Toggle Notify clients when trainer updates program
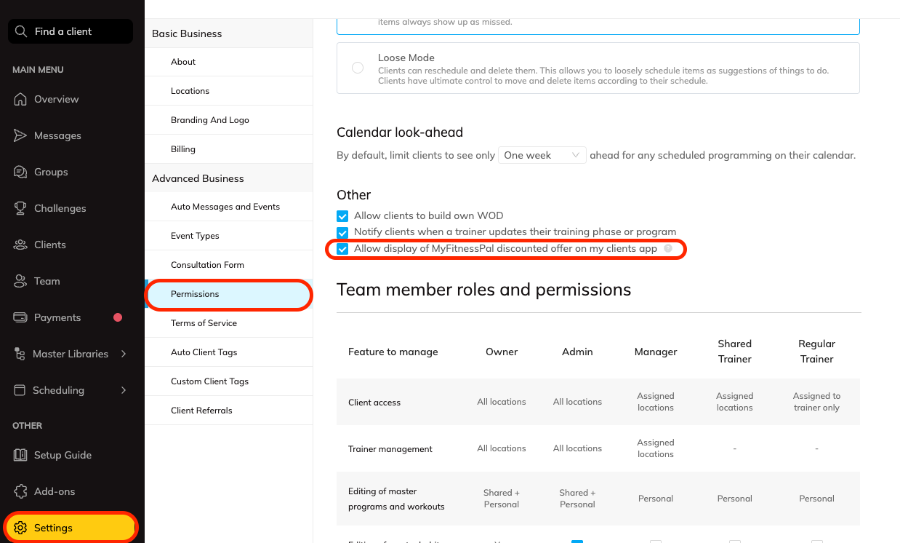 click(343, 232)
